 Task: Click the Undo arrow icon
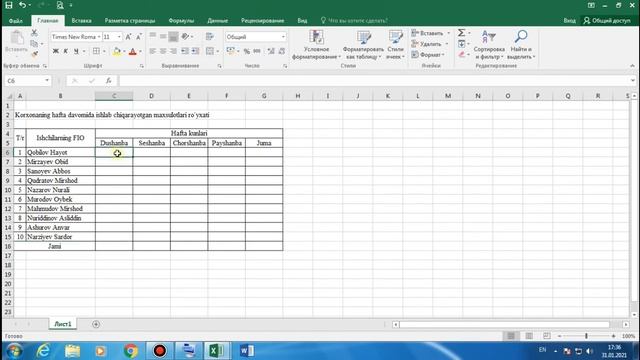(x=22, y=5)
